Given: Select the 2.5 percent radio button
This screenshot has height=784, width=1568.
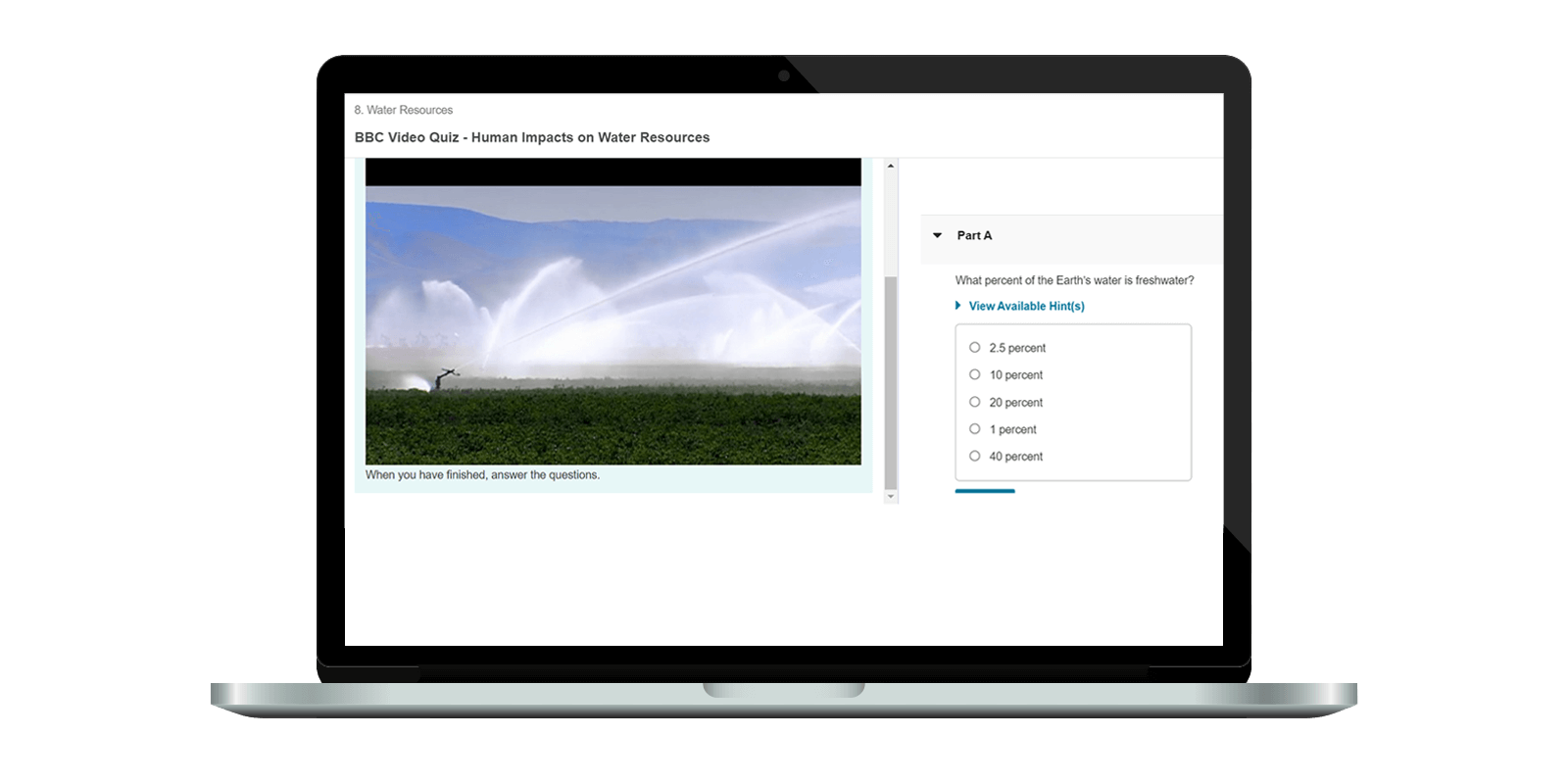Looking at the screenshot, I should (x=975, y=347).
